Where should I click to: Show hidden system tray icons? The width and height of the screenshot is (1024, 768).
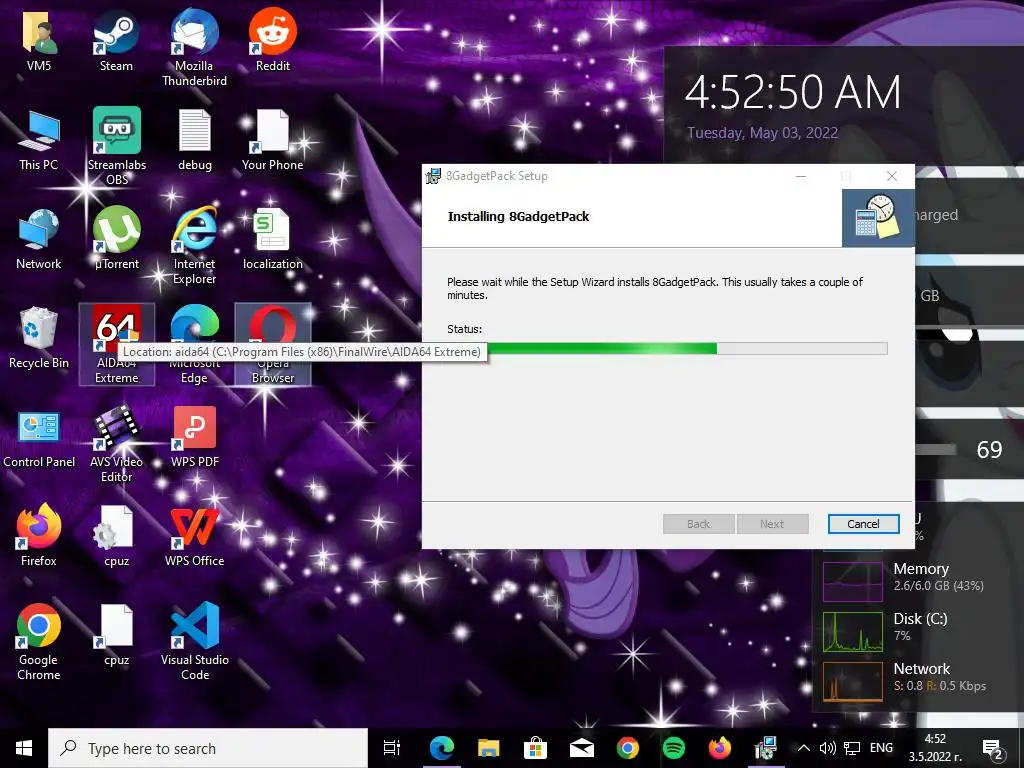tap(805, 748)
